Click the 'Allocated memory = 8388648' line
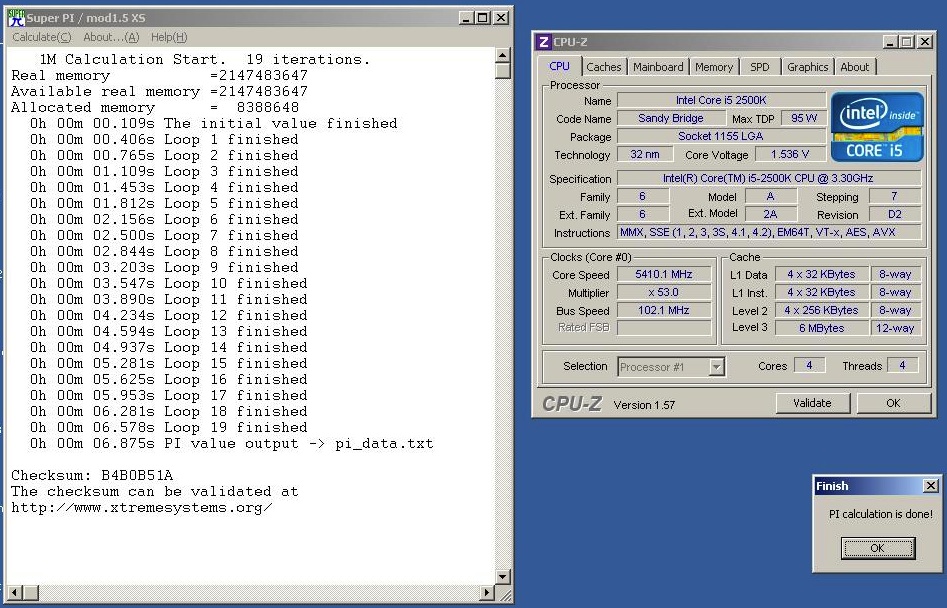The width and height of the screenshot is (947, 608). tap(155, 107)
